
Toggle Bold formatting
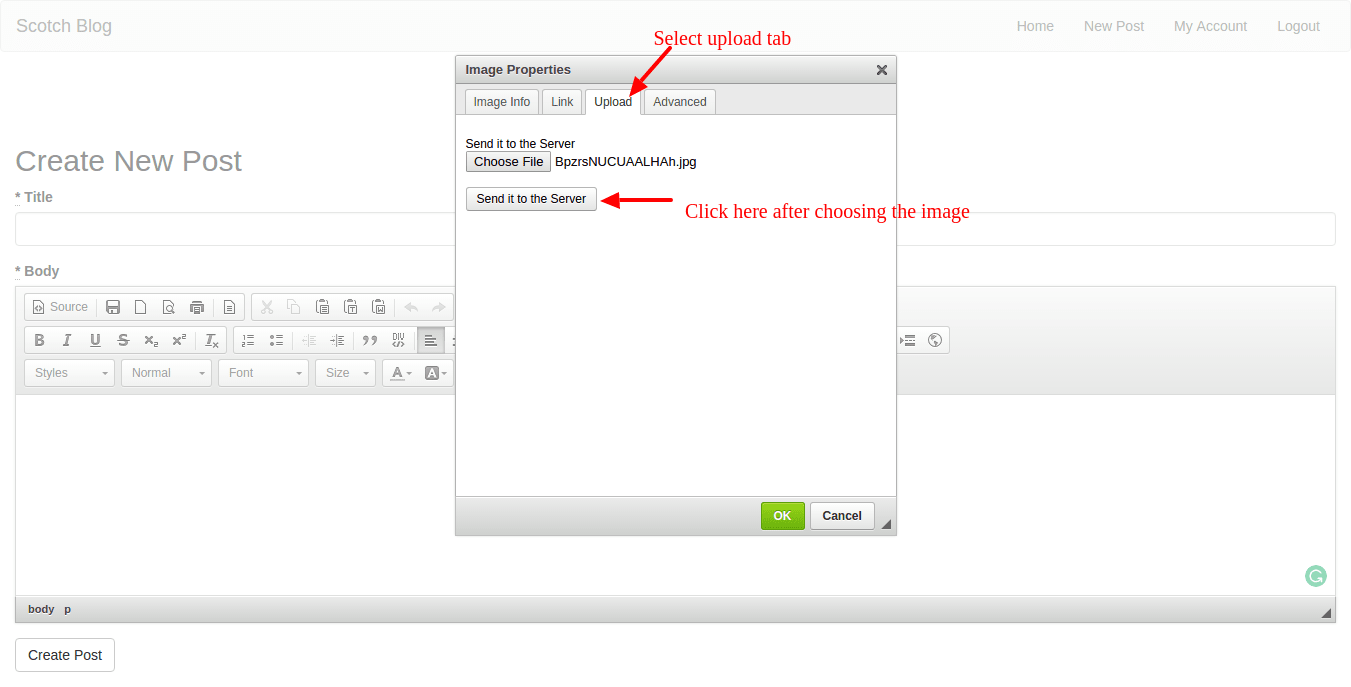click(39, 340)
